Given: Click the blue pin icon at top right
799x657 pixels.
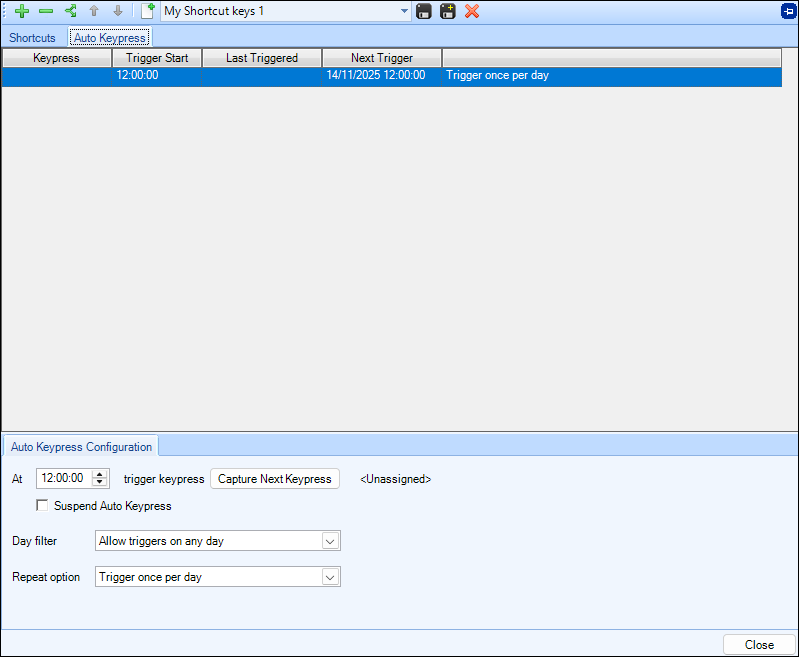Looking at the screenshot, I should click(x=788, y=11).
